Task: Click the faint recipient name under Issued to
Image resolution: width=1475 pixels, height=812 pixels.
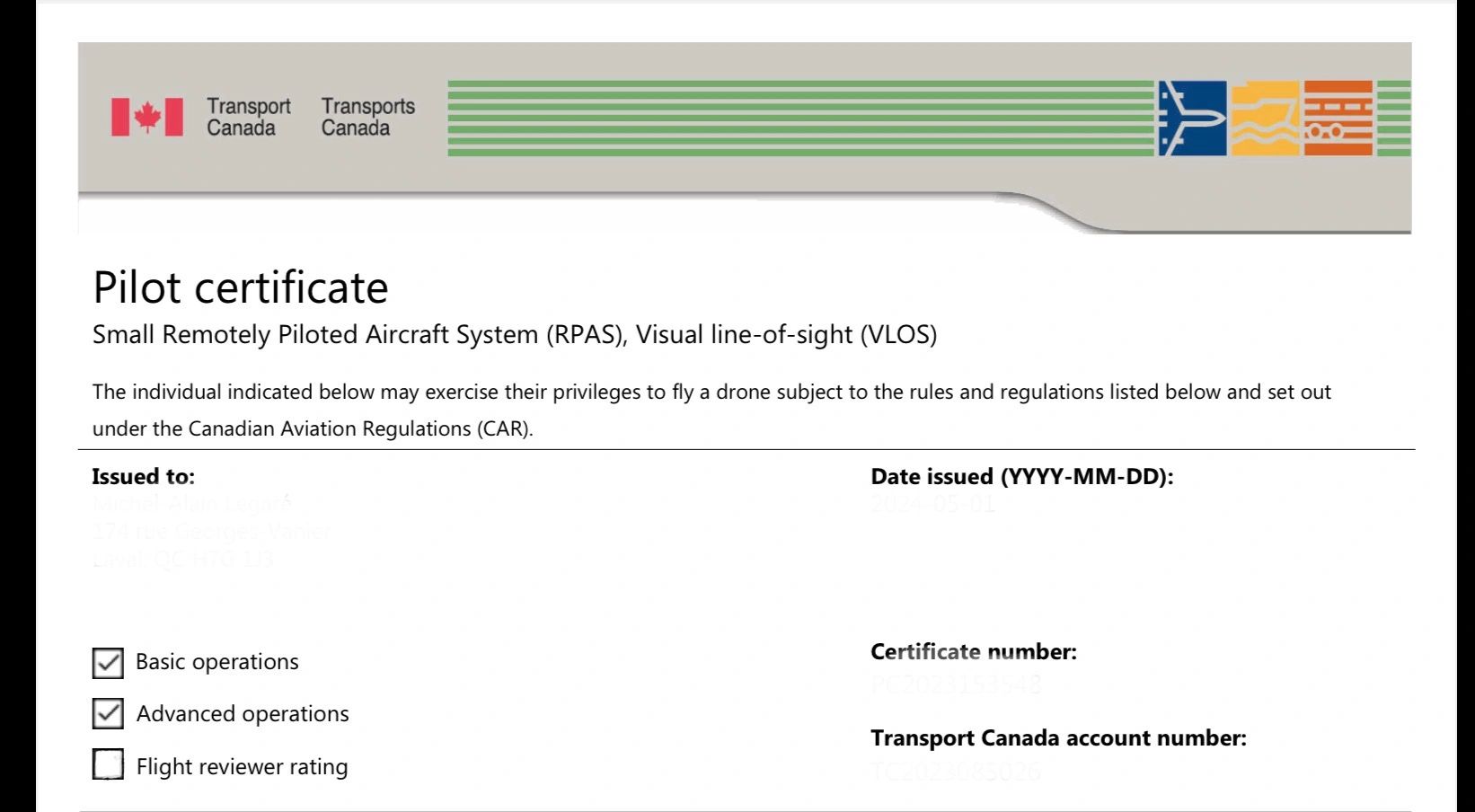Action: (192, 504)
